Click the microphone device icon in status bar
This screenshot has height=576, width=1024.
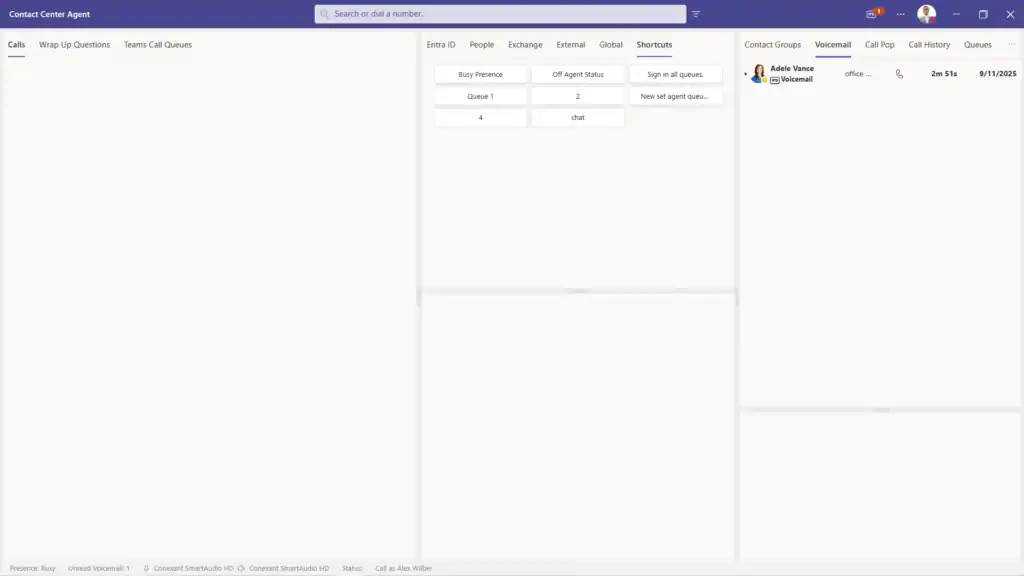[146, 568]
